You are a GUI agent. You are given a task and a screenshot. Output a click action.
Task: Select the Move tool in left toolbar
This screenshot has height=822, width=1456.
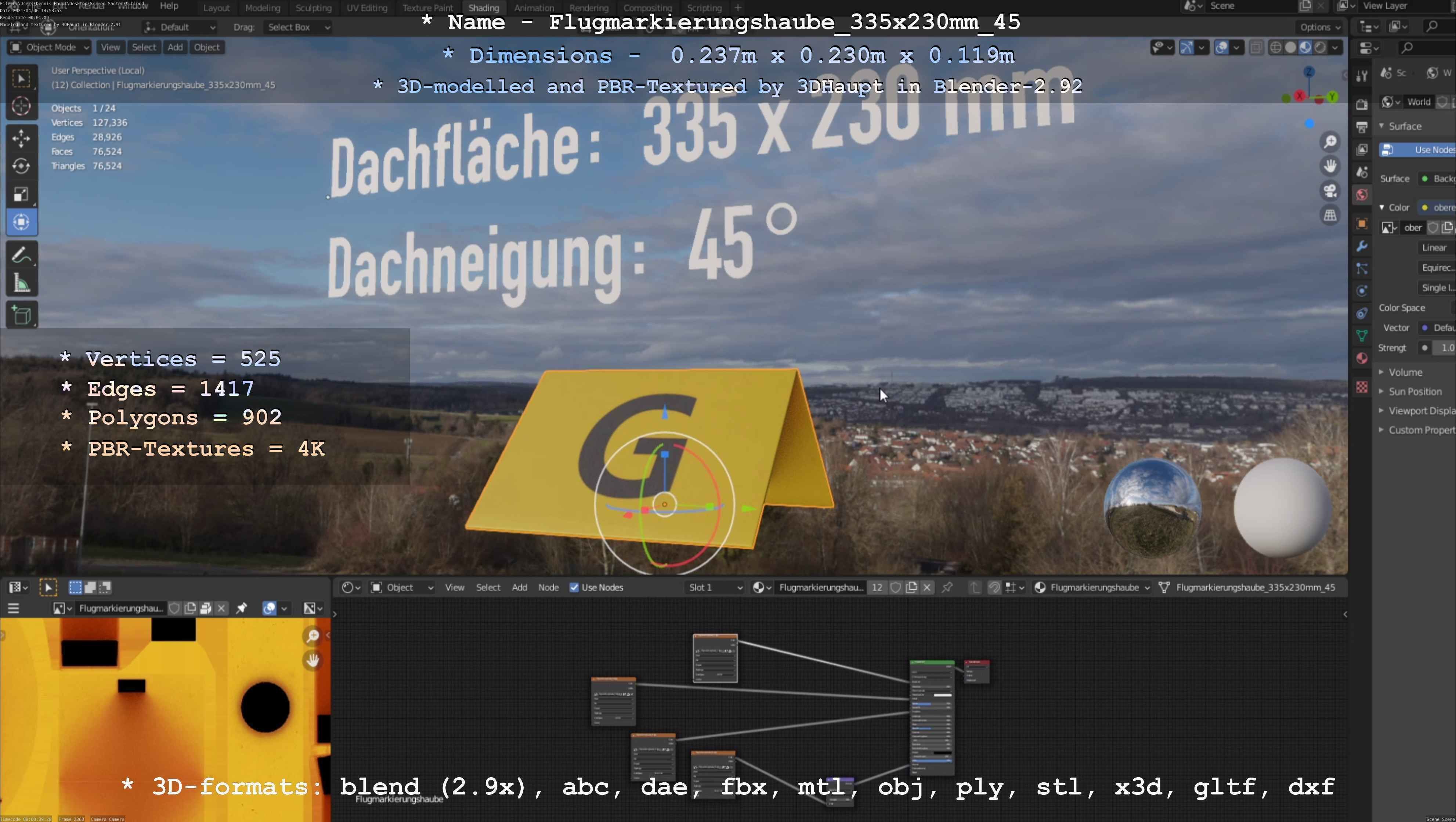(x=21, y=138)
